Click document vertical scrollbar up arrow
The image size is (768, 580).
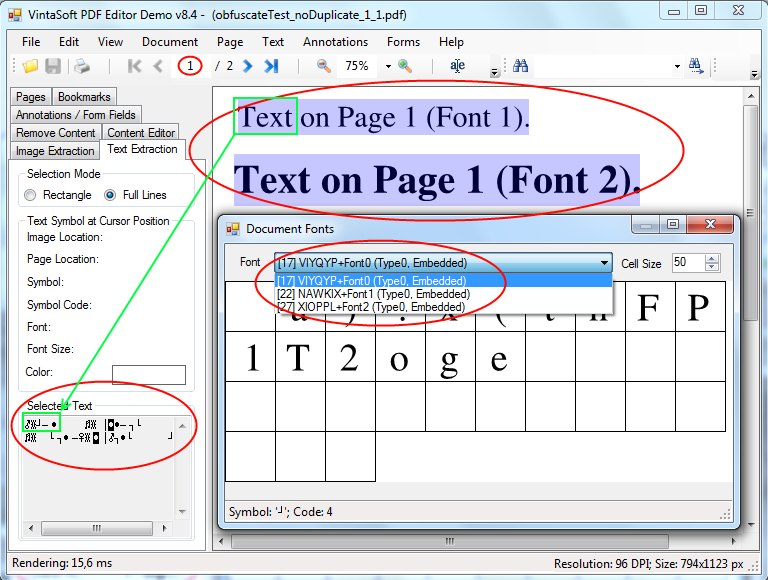pos(751,97)
